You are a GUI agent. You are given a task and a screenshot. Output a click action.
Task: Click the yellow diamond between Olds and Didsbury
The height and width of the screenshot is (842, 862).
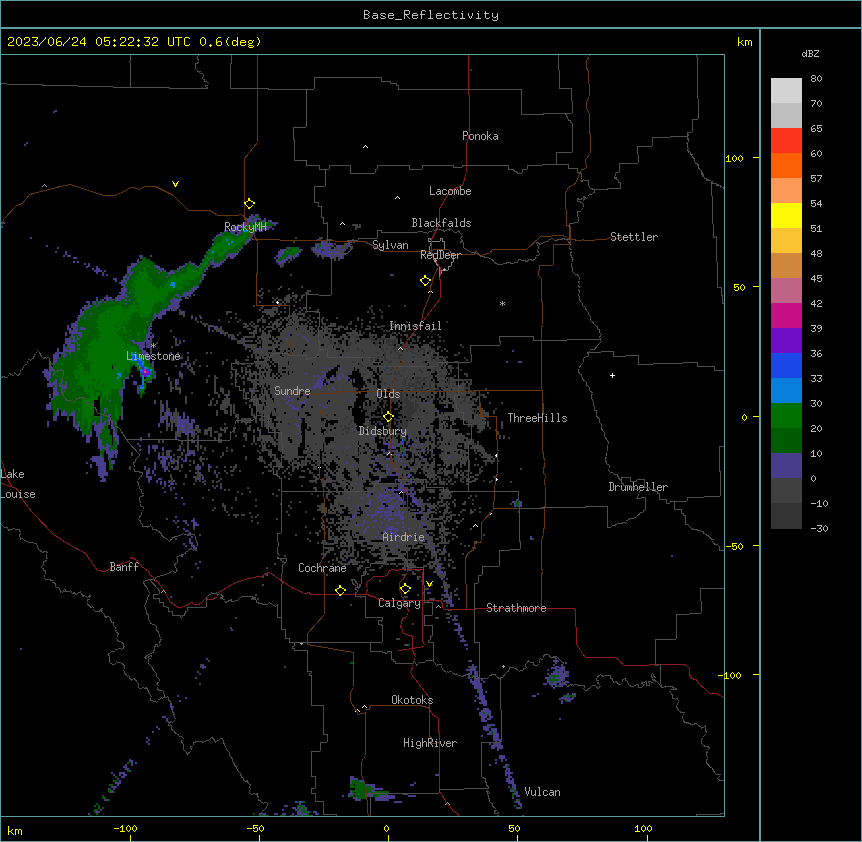click(388, 416)
